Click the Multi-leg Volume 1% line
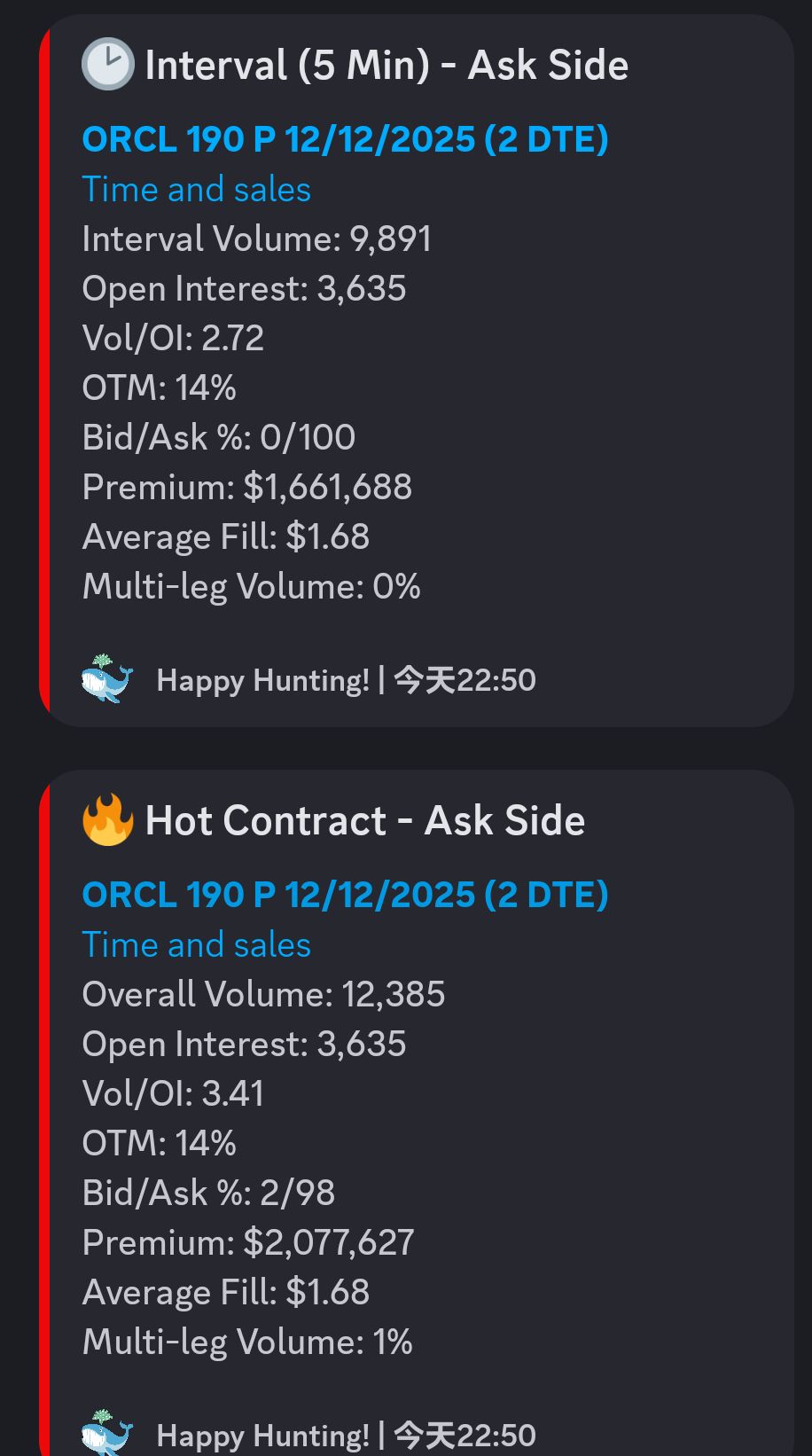This screenshot has height=1456, width=812. 247,1342
